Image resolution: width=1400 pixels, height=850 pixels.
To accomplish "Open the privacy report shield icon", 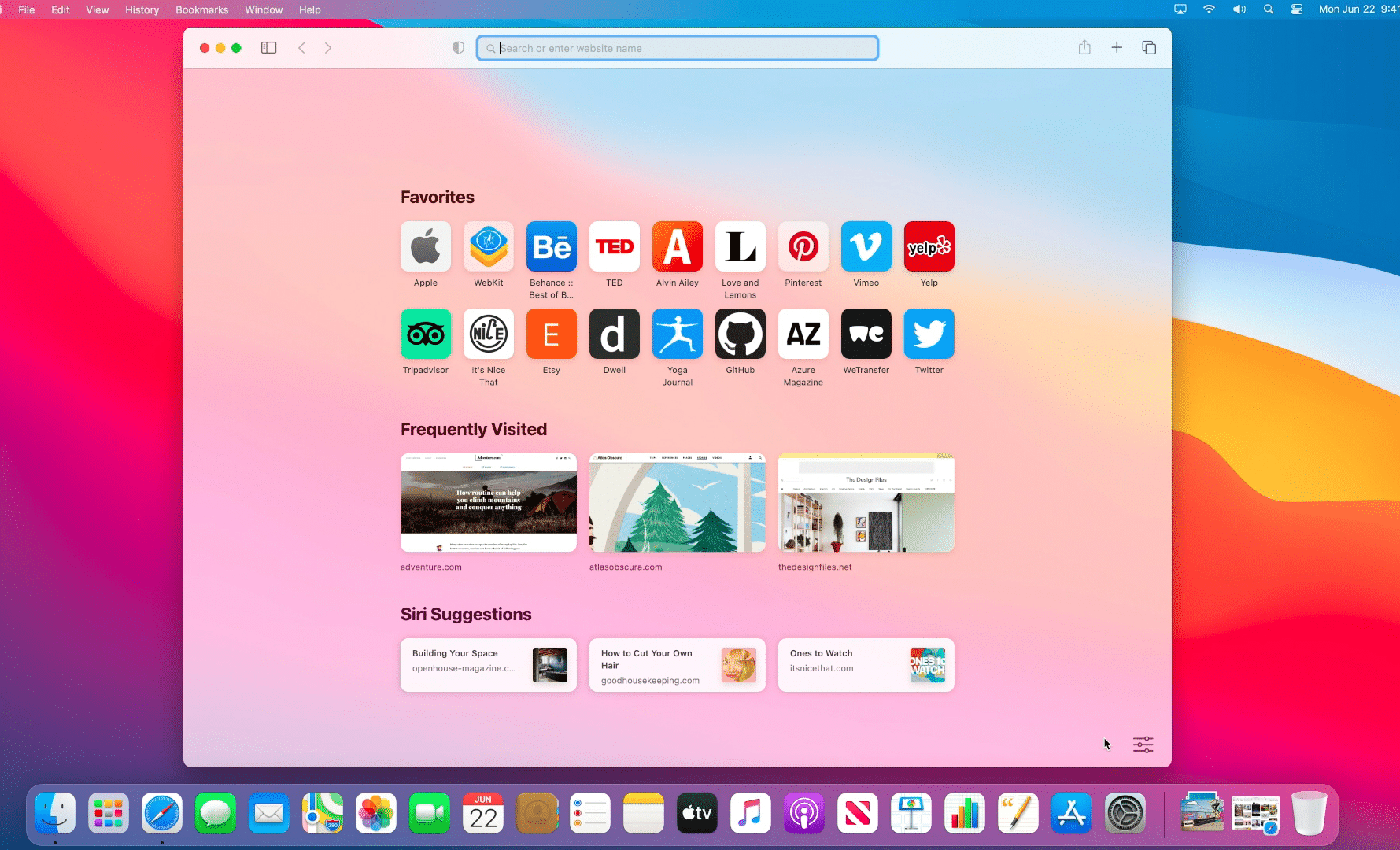I will click(x=458, y=48).
